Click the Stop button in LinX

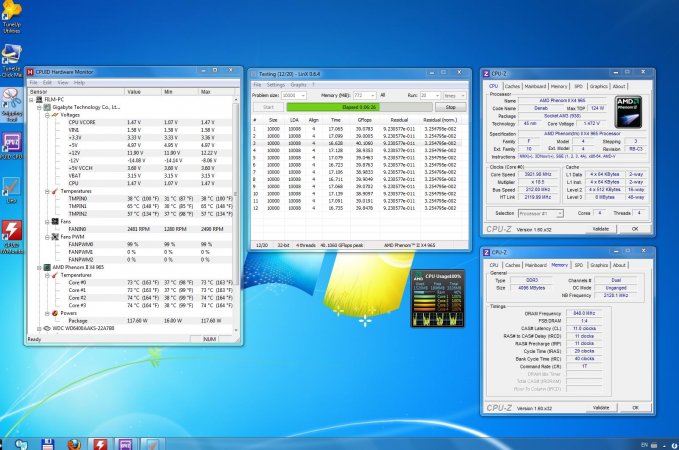(450, 107)
